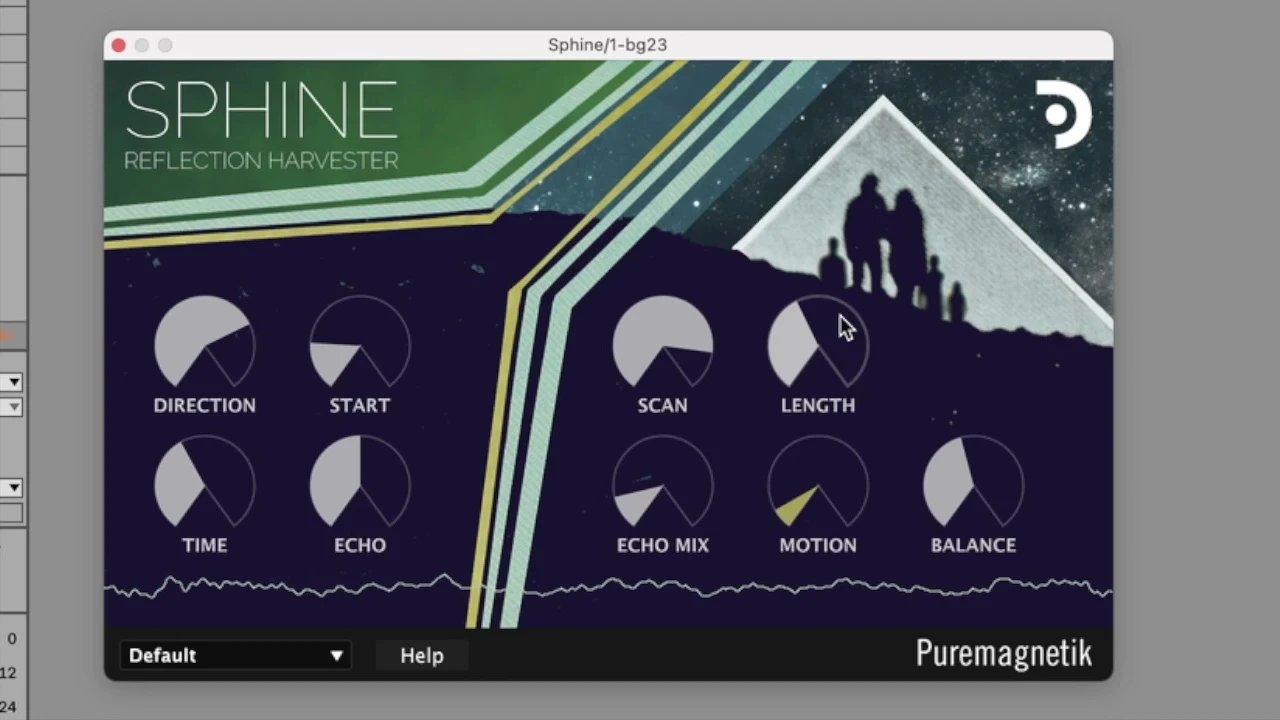Click the LENGTH knob
Screen dimensions: 1280x720
tap(818, 342)
